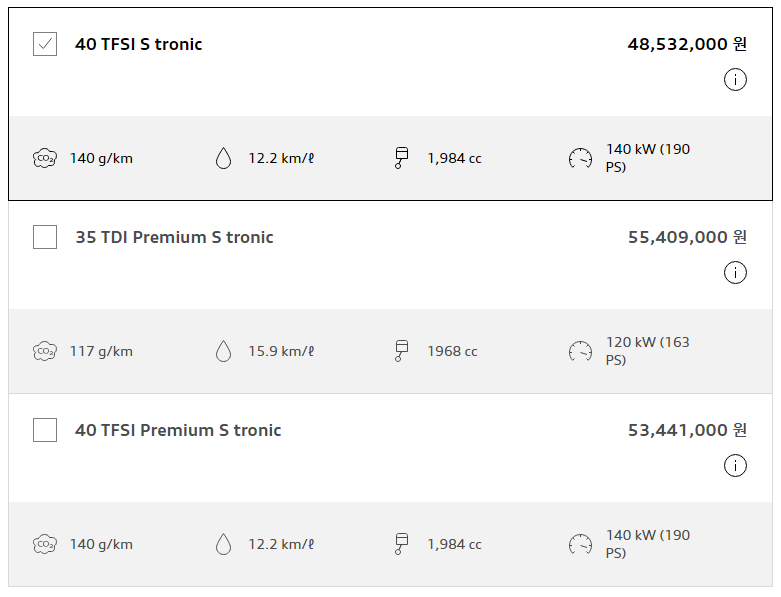Check the 35 TDI Premium S tronic checkbox
781x597 pixels.
tap(45, 237)
